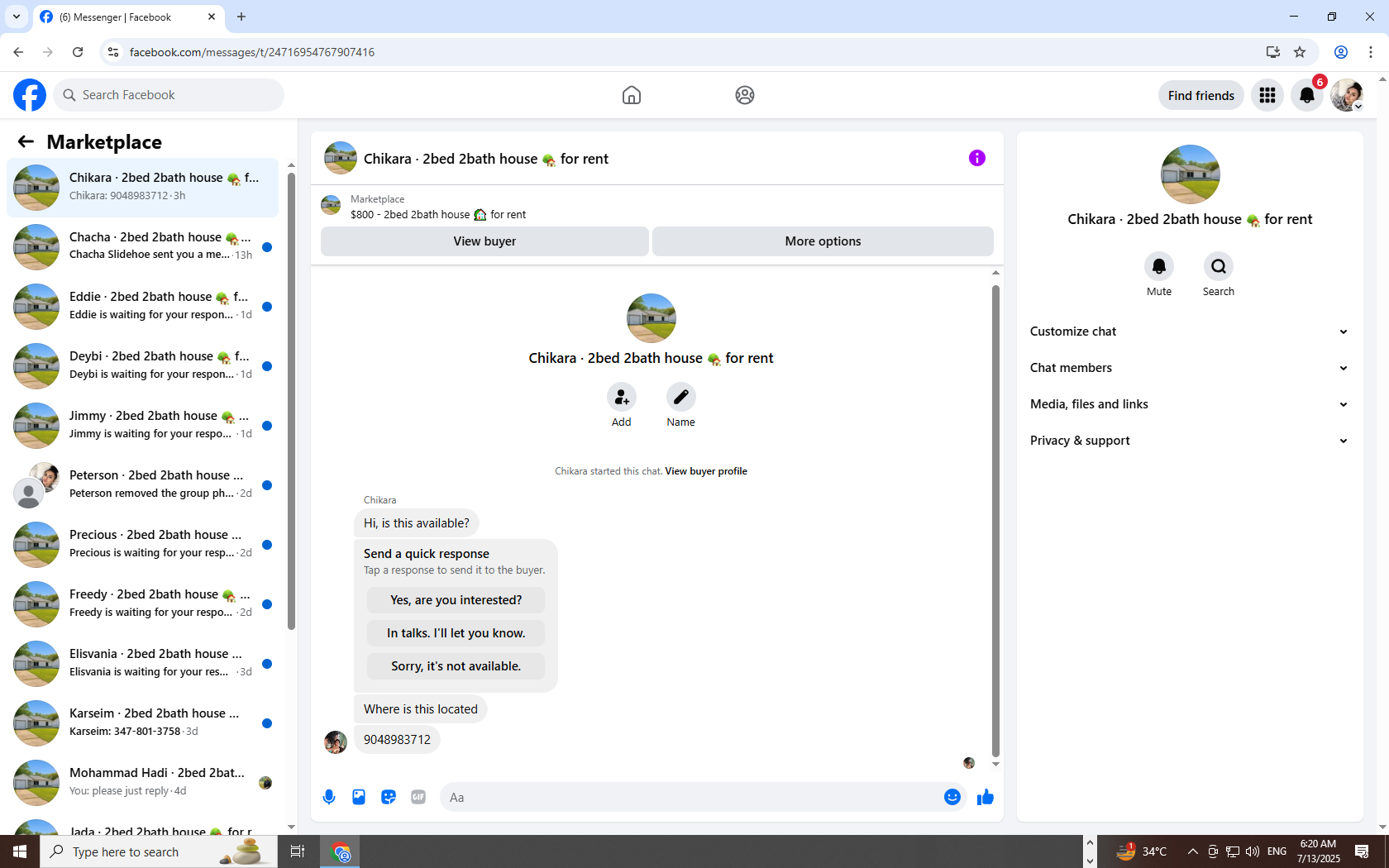This screenshot has width=1389, height=868.
Task: Mute the Chikara conversation
Action: (1159, 266)
